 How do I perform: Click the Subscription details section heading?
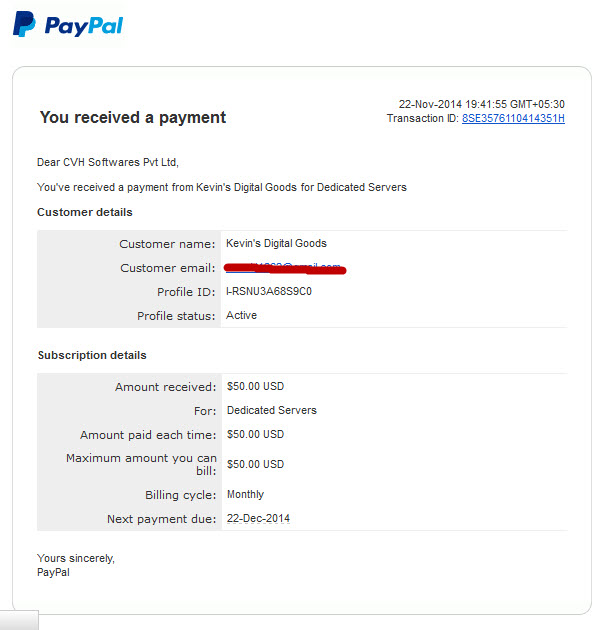(92, 355)
